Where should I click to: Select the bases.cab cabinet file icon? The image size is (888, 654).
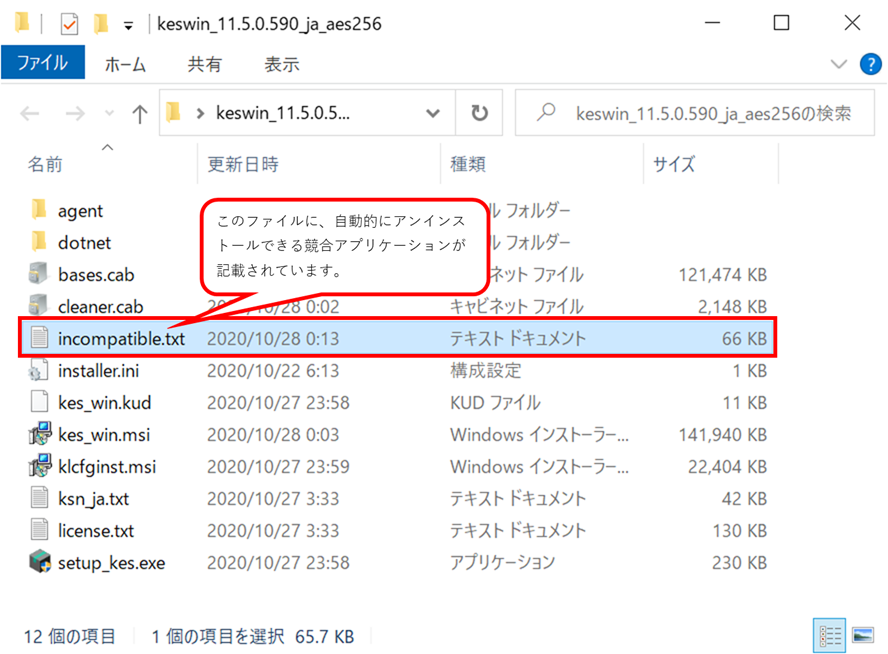[36, 274]
